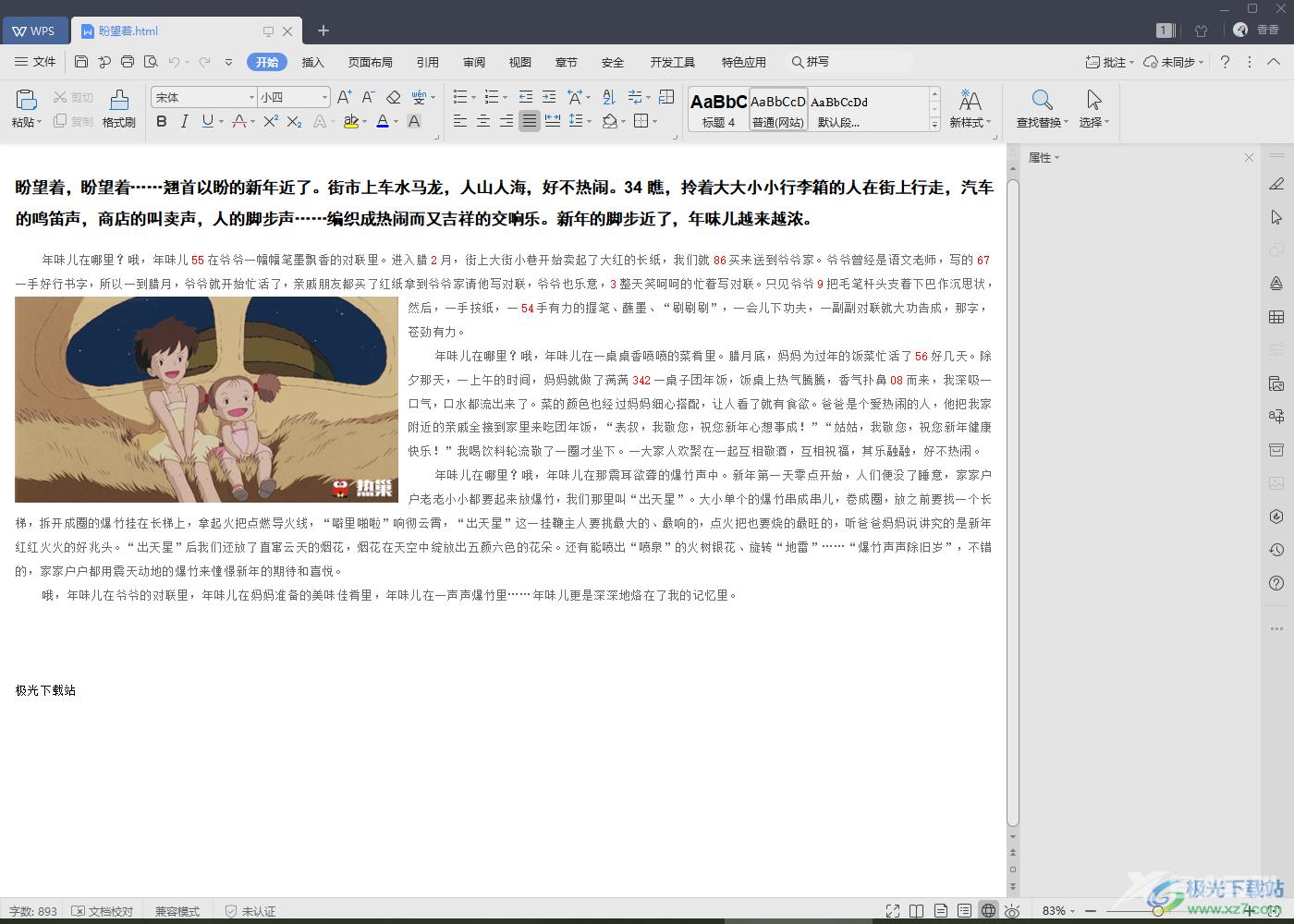Toggle superscript formatting
The image size is (1294, 924).
(271, 121)
